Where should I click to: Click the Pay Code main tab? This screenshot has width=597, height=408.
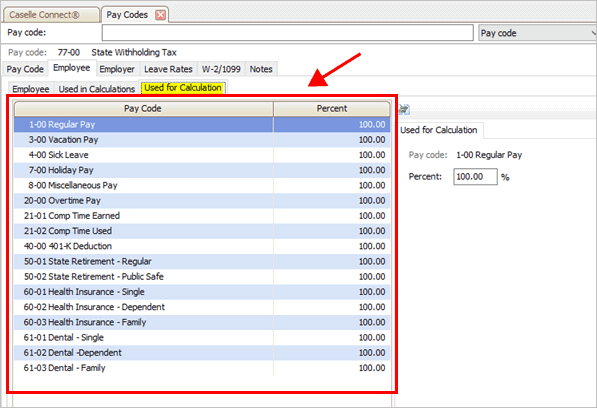(25, 69)
